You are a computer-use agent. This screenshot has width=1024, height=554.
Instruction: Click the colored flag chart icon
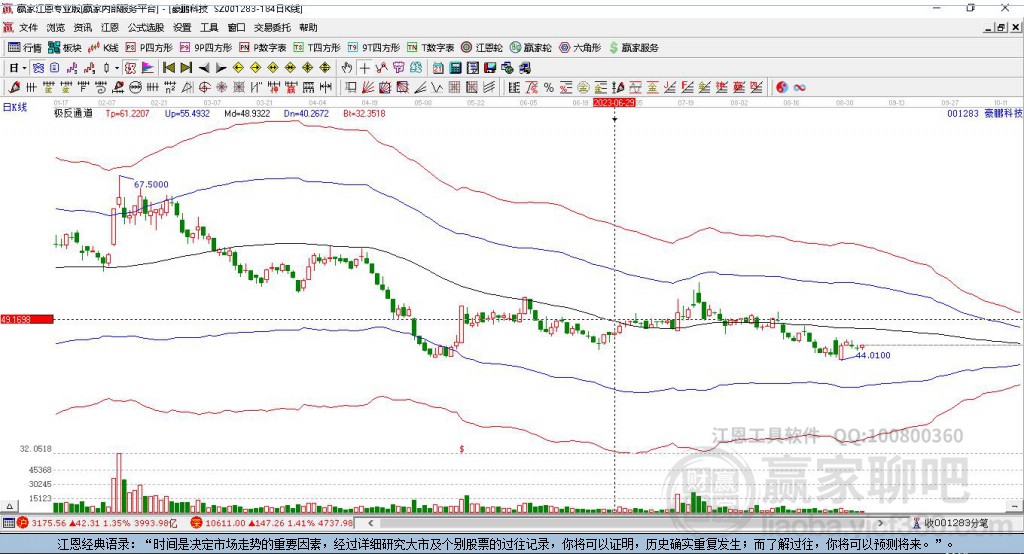[x=148, y=68]
